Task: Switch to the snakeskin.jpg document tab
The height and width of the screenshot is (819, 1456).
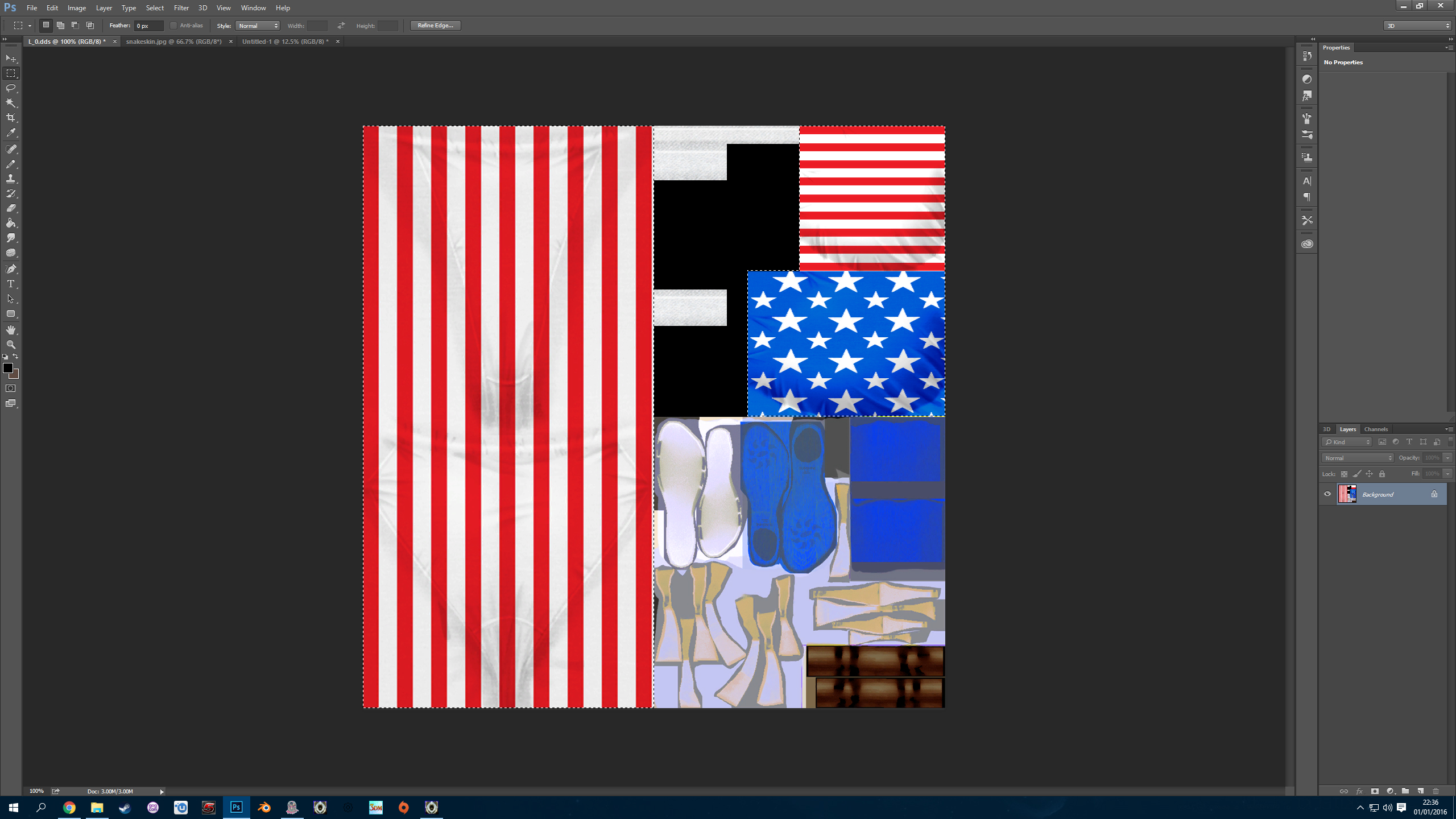Action: (x=173, y=42)
